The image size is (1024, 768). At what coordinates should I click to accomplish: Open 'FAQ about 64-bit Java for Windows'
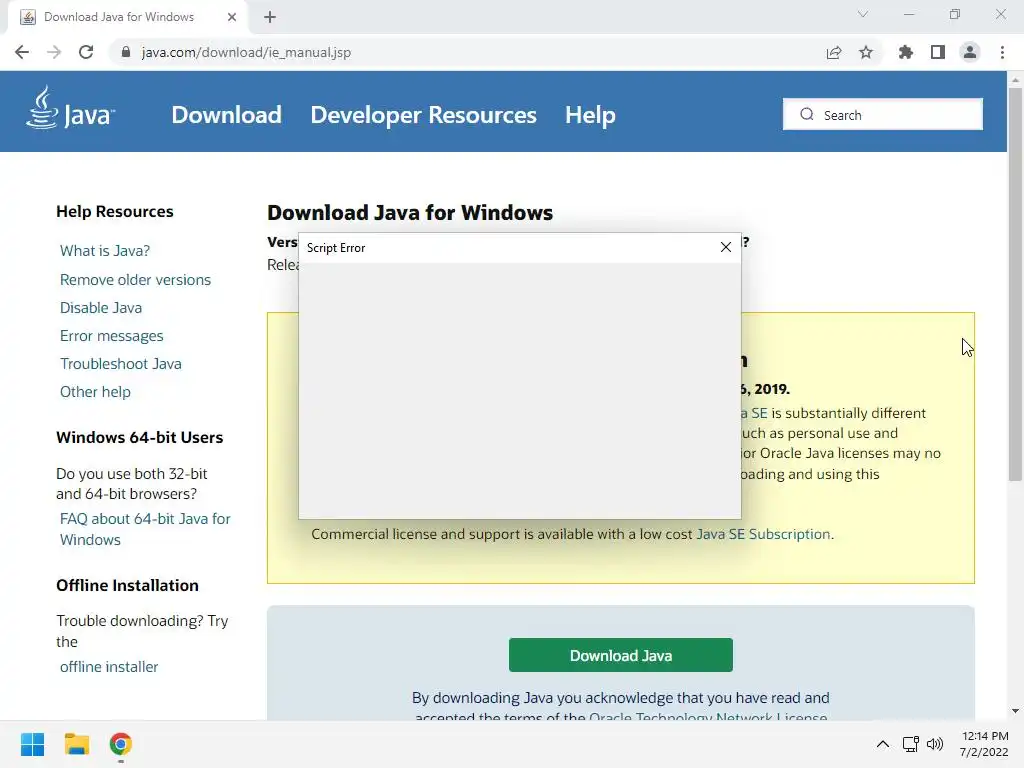145,529
